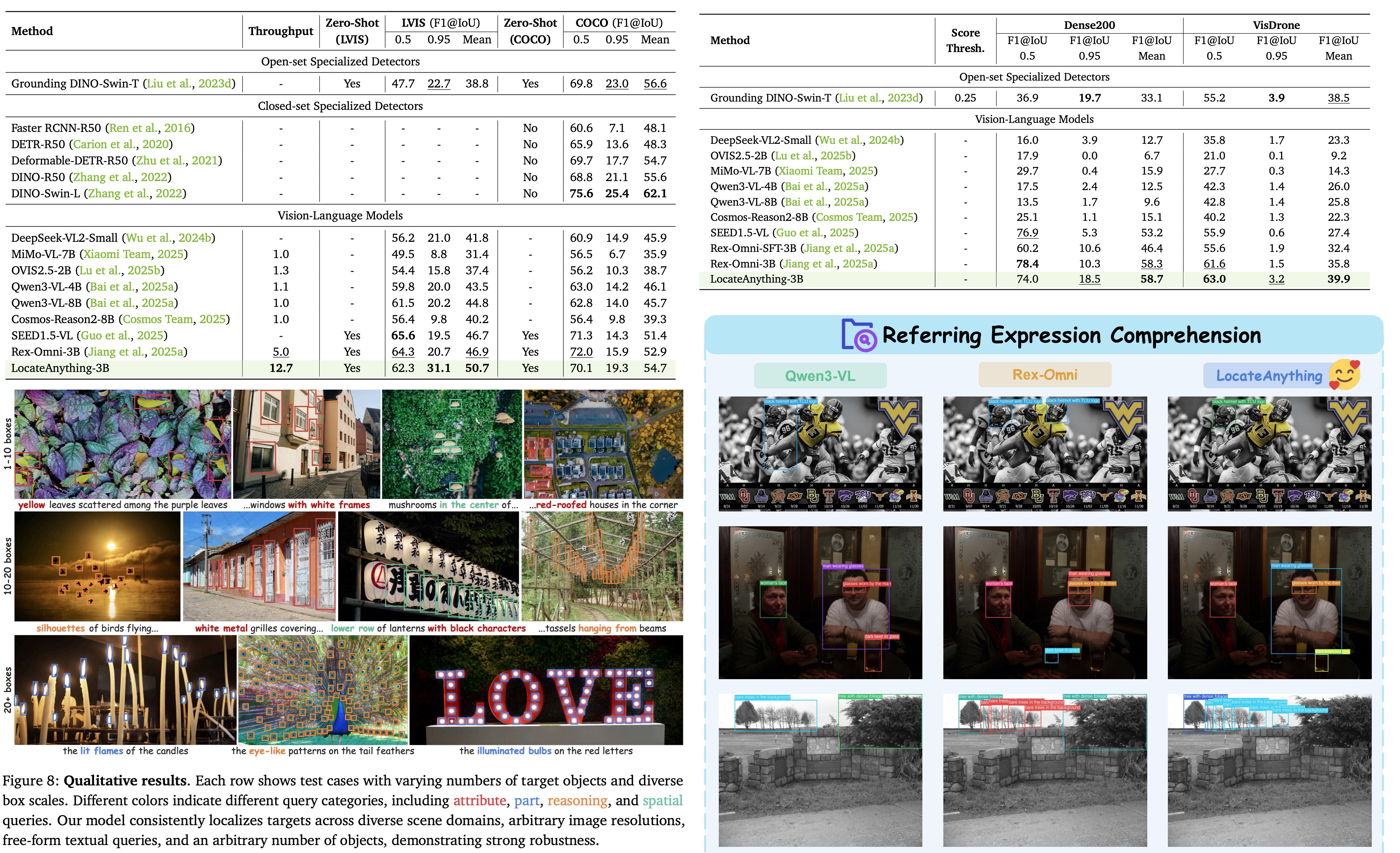Click the bold 75.6 value in DINO-Swin-L row

581,194
